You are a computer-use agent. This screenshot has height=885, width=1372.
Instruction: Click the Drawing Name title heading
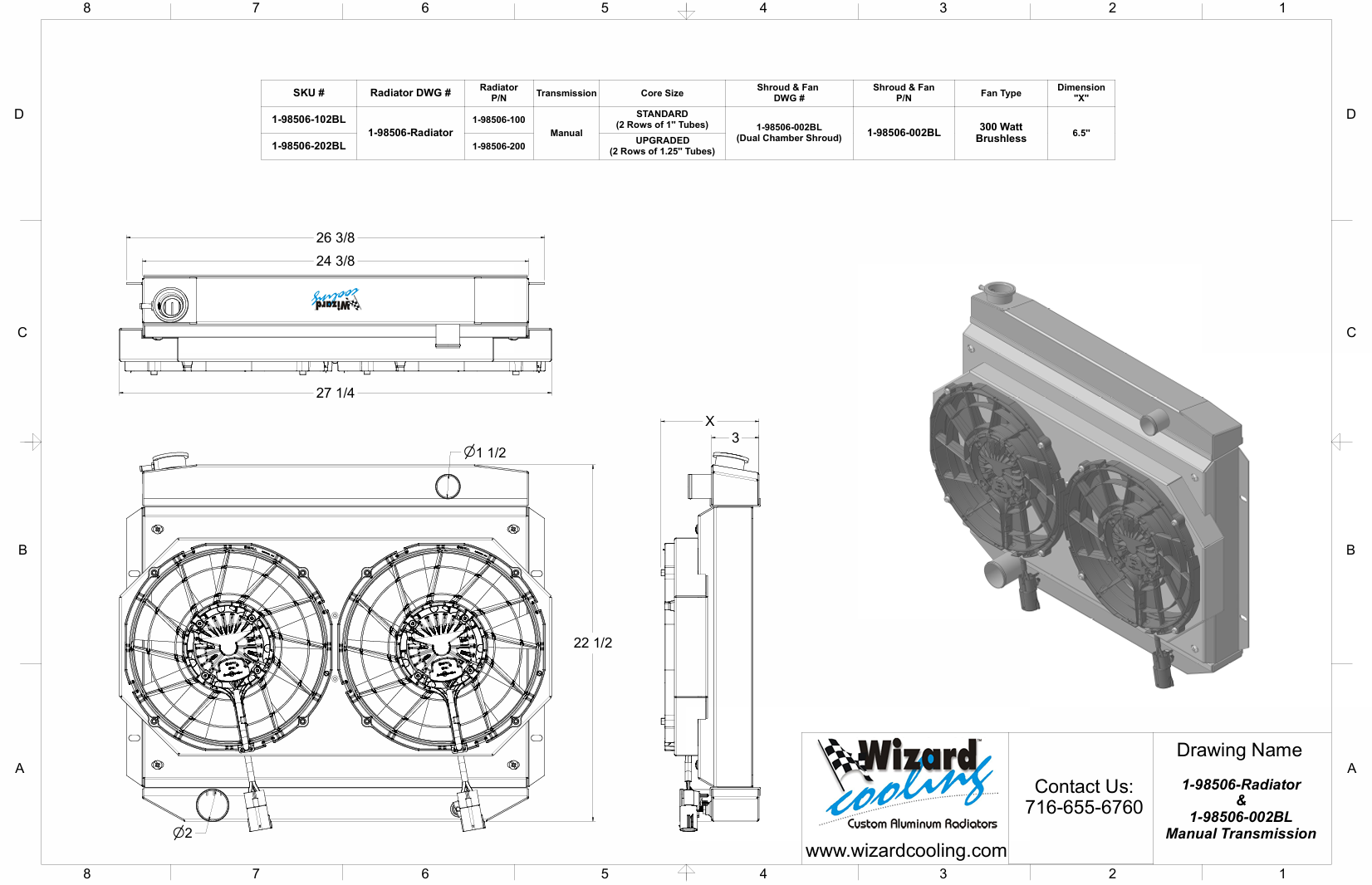point(1239,751)
